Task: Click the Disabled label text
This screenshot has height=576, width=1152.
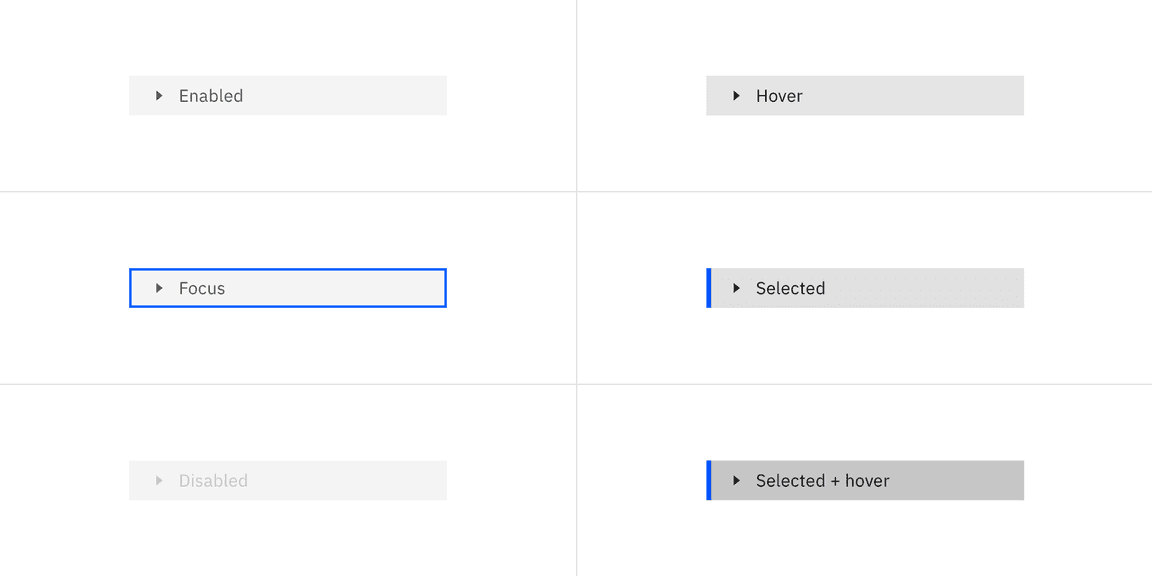Action: [x=213, y=481]
